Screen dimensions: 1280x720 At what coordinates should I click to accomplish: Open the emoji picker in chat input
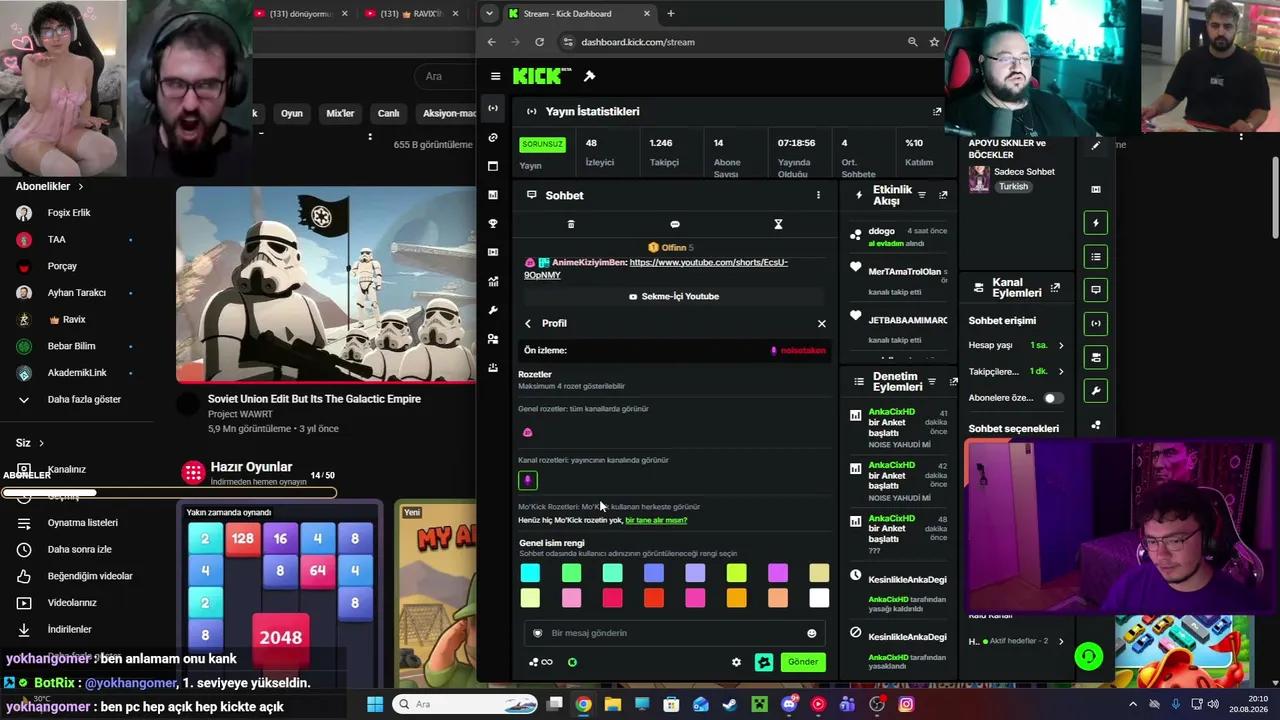[x=811, y=633]
